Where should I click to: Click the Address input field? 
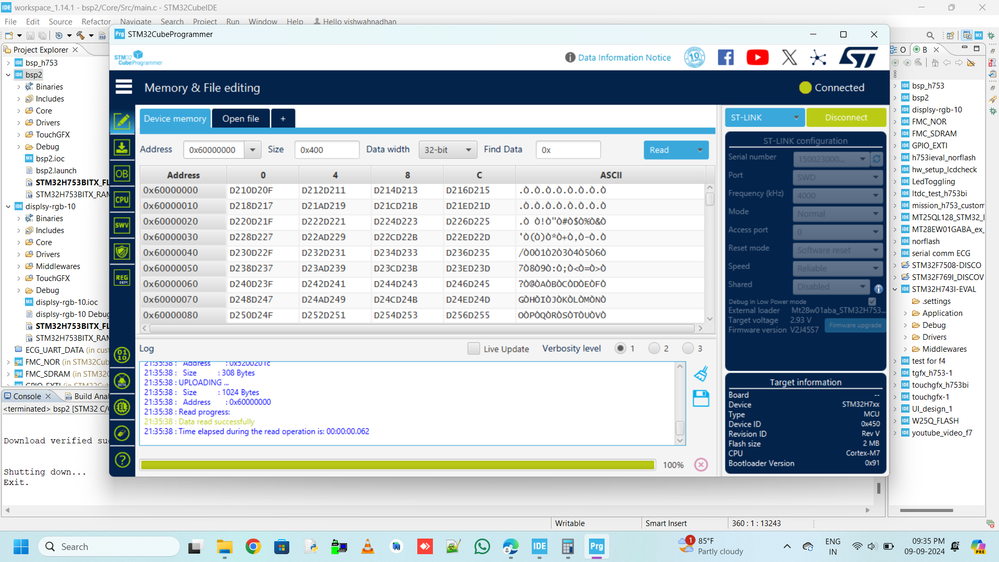215,150
